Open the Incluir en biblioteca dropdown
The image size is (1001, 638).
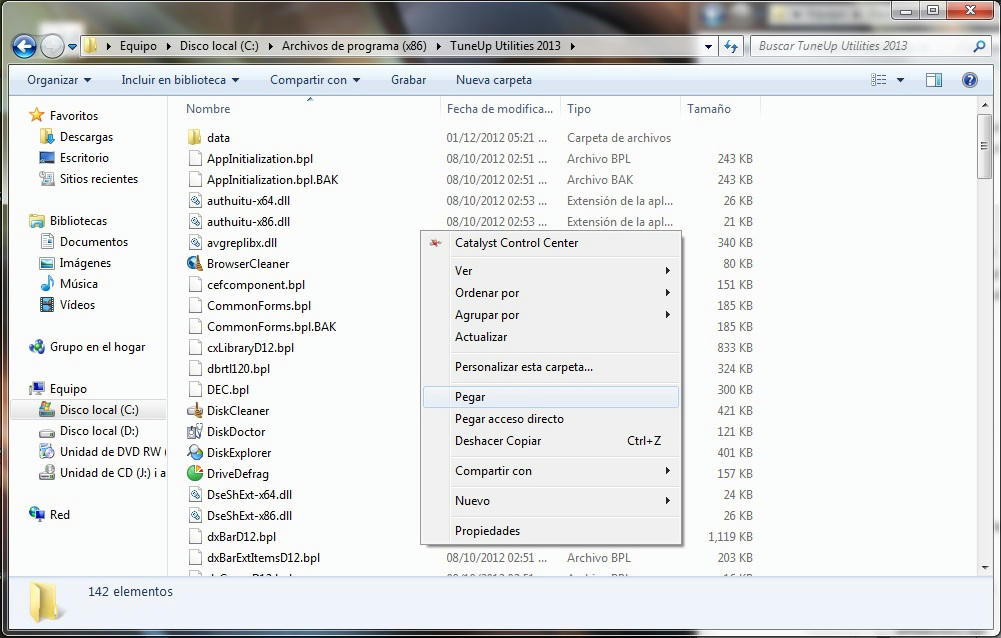[x=180, y=80]
